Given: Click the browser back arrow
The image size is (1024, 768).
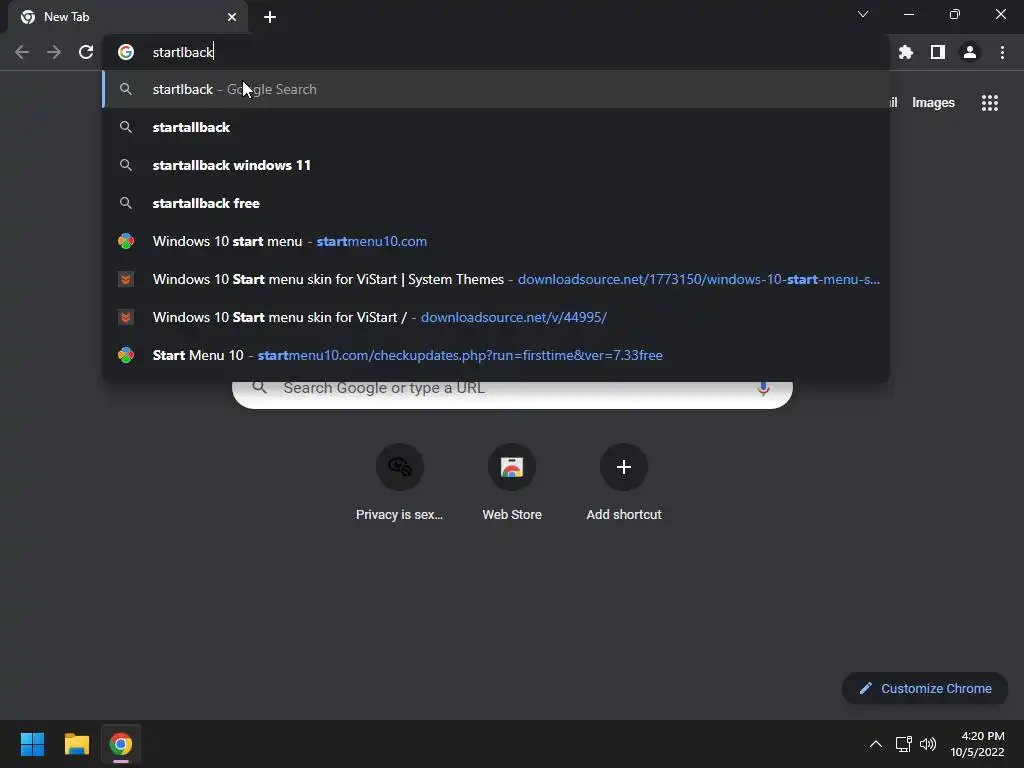Looking at the screenshot, I should coord(22,52).
